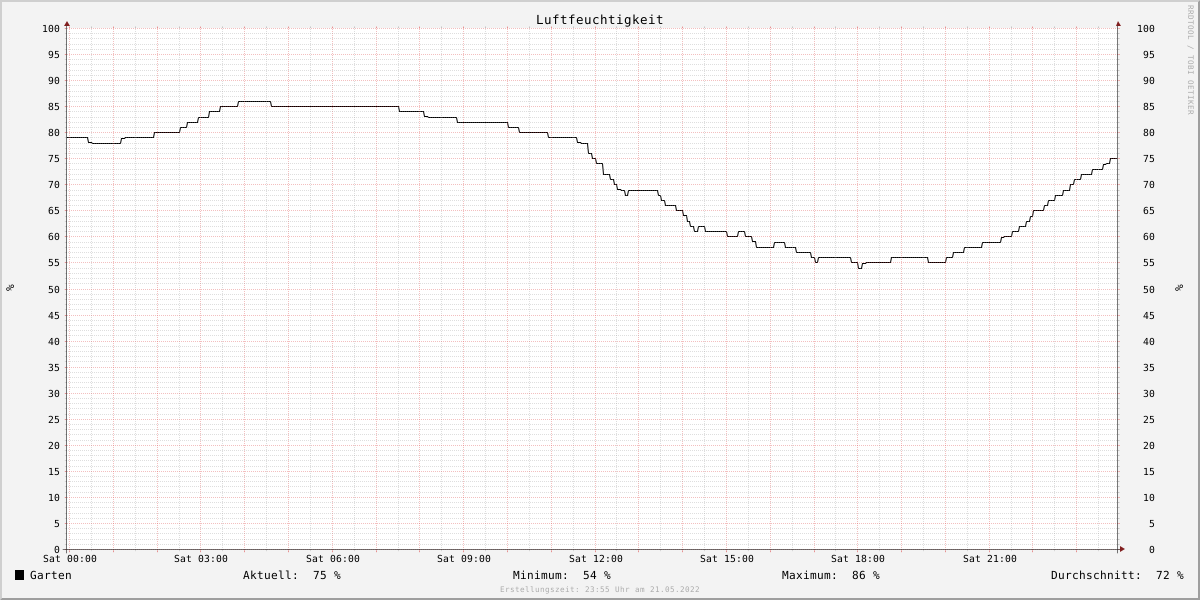The height and width of the screenshot is (600, 1200).
Task: Click the "30" label on the right axis
Action: coord(1148,394)
